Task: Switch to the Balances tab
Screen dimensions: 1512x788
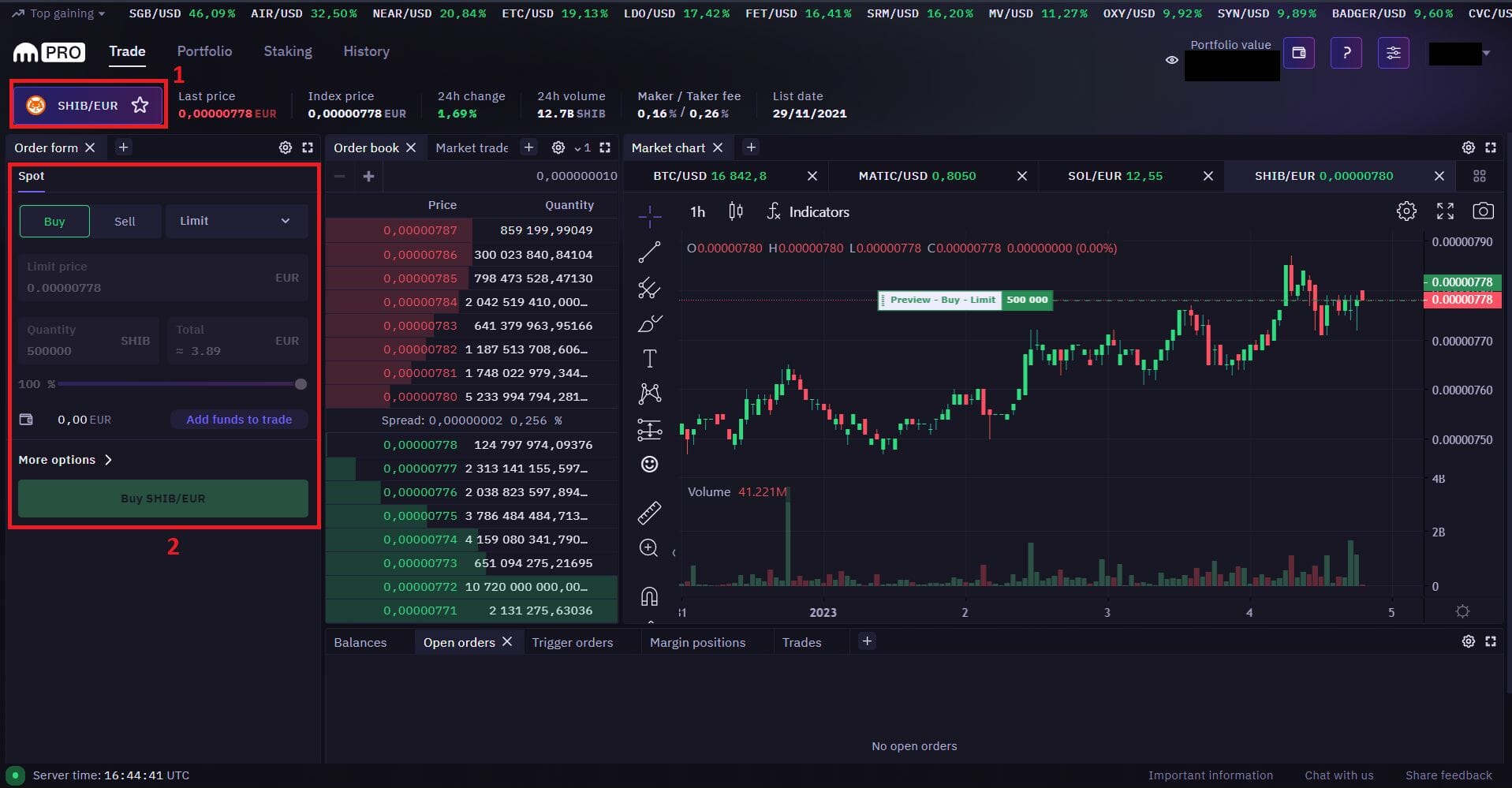Action: [360, 642]
